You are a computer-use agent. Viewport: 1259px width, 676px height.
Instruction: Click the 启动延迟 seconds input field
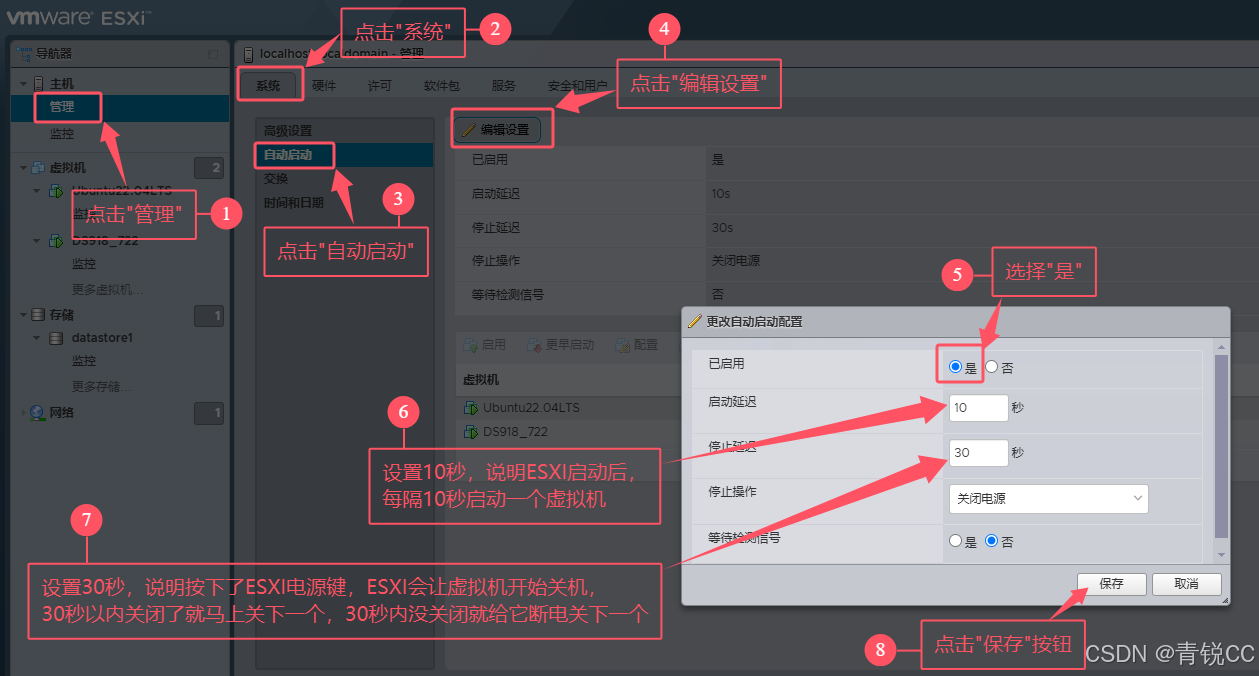point(978,408)
